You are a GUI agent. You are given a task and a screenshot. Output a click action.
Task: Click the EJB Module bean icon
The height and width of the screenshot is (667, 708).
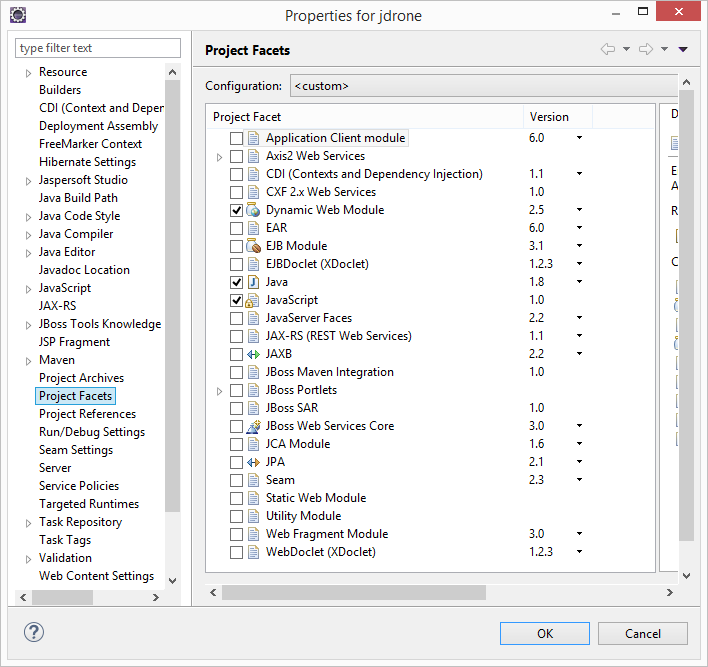253,246
